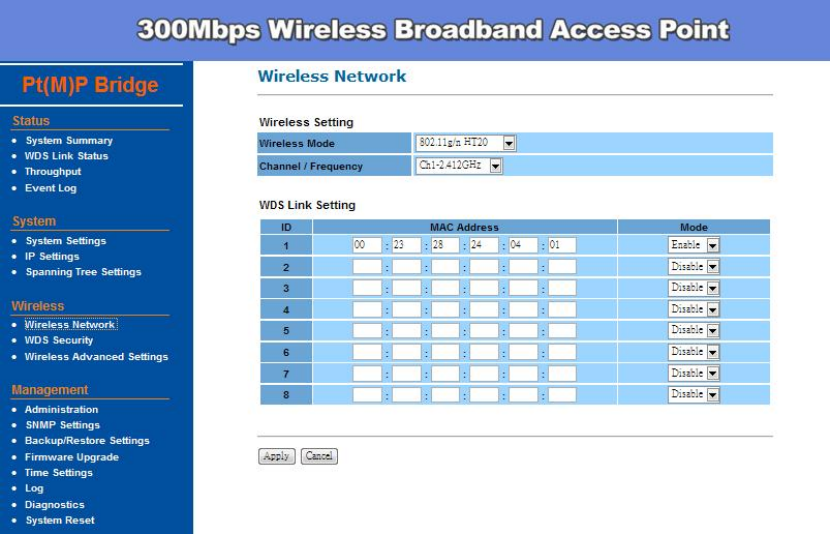Open Mode dropdown for WDS link 8

[x=693, y=394]
